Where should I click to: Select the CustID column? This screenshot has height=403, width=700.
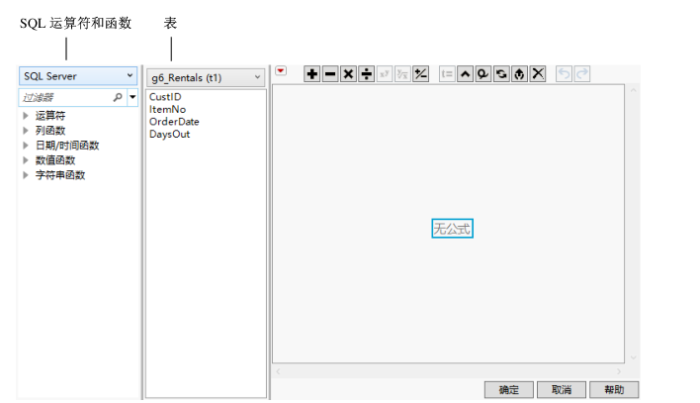pyautogui.click(x=165, y=97)
